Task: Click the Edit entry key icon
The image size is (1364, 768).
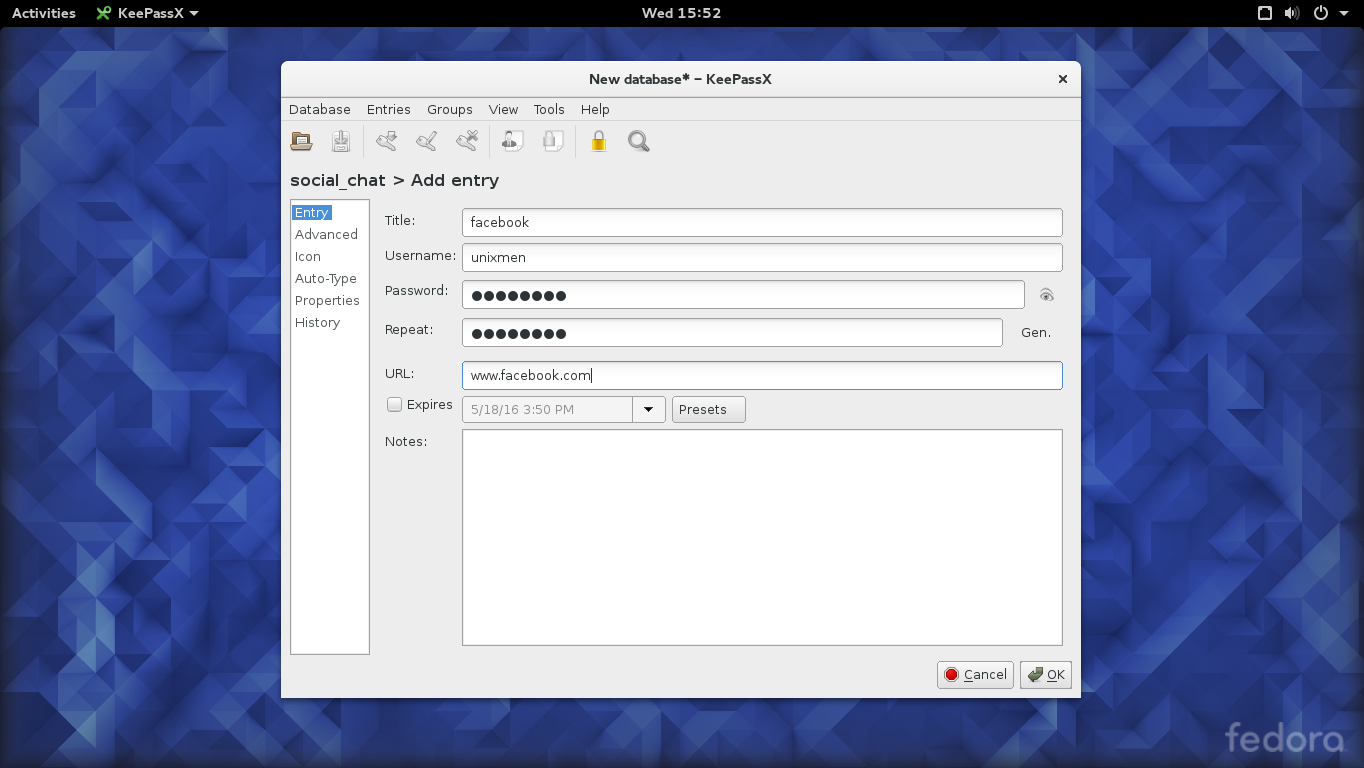Action: click(427, 141)
